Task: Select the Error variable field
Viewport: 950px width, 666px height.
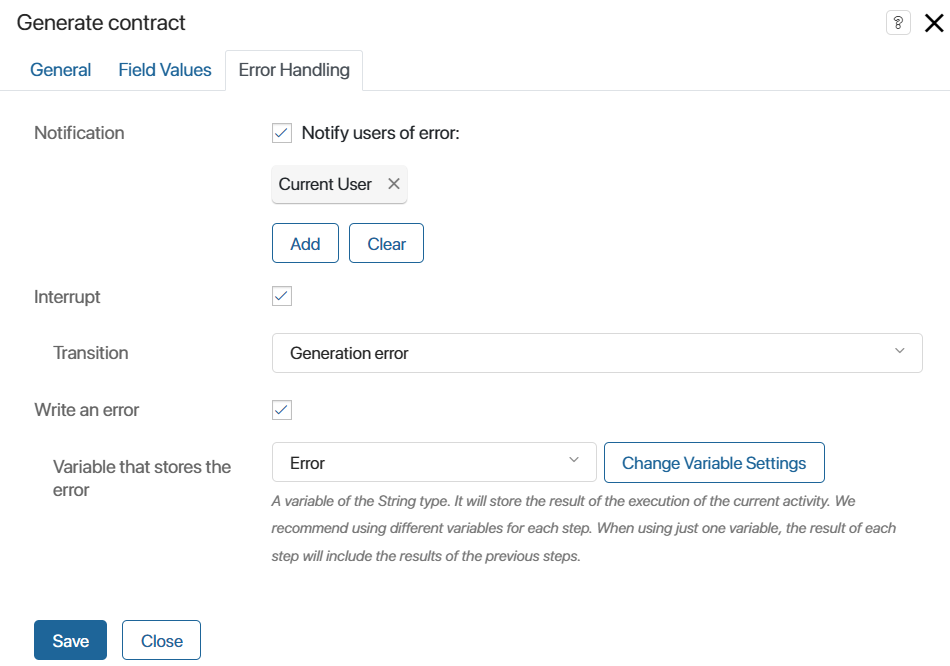Action: (x=434, y=462)
